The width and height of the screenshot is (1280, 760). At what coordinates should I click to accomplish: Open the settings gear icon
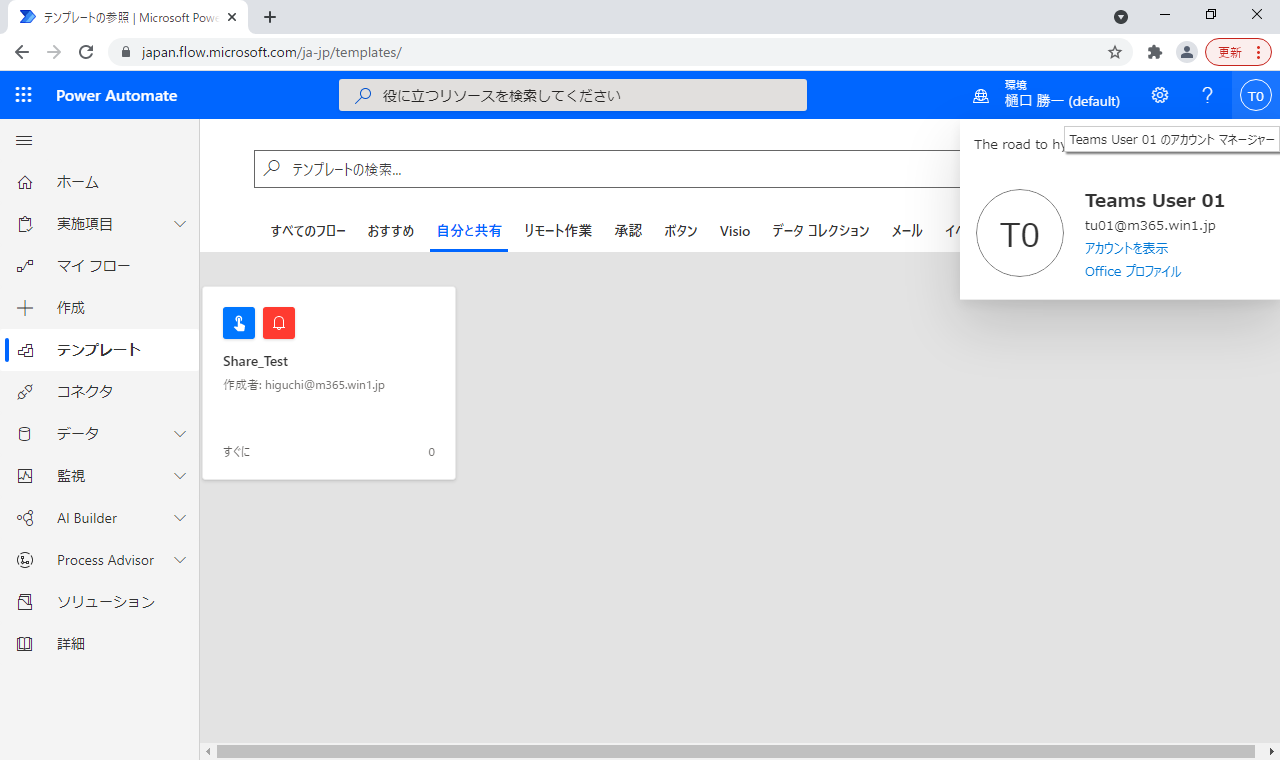(1160, 95)
